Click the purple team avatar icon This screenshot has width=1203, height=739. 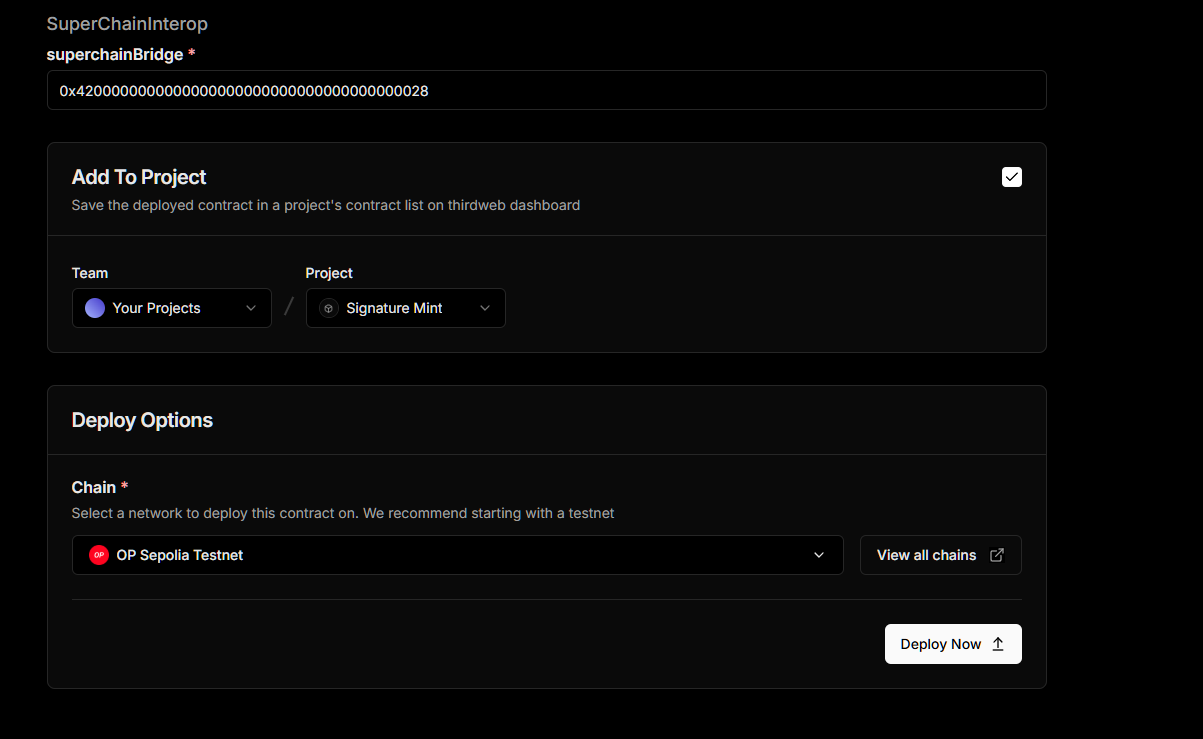(x=95, y=308)
